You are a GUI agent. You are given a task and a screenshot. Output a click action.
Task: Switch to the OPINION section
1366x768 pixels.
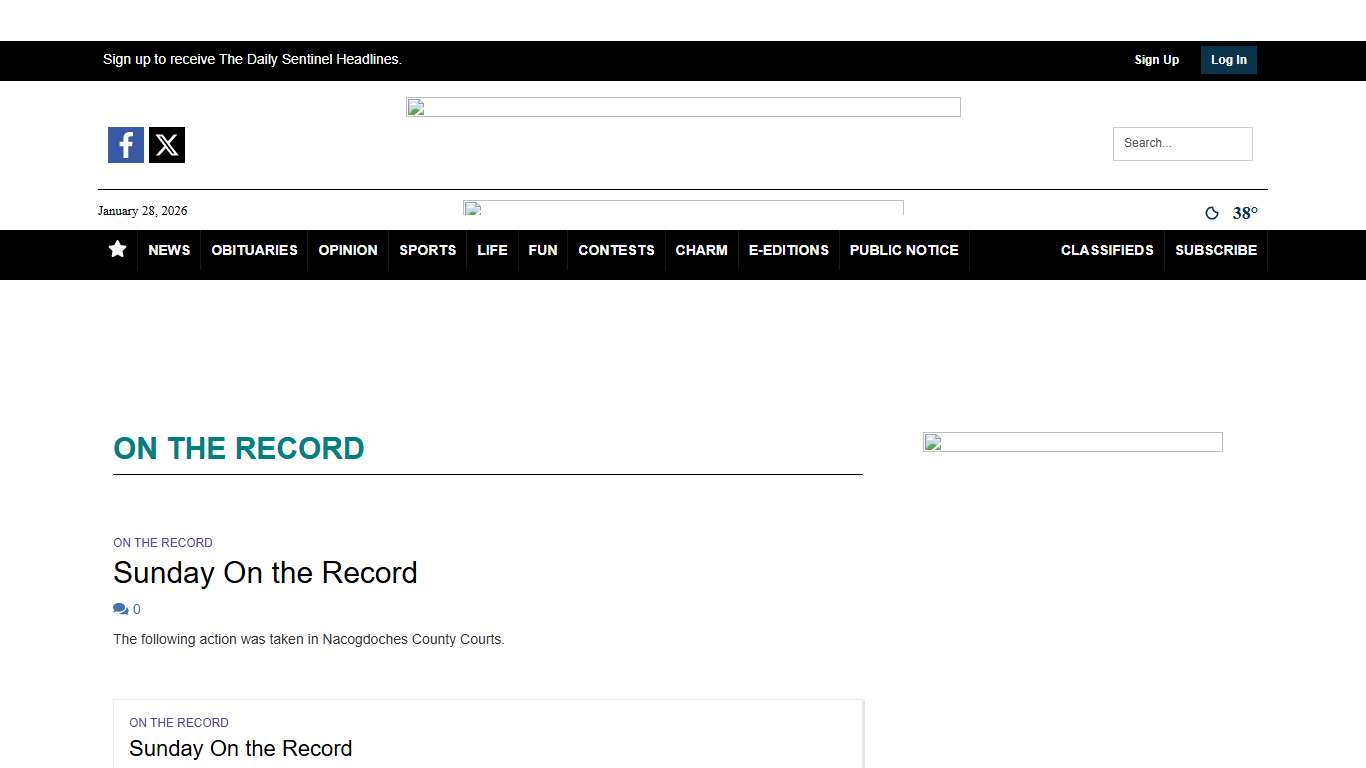click(x=347, y=250)
